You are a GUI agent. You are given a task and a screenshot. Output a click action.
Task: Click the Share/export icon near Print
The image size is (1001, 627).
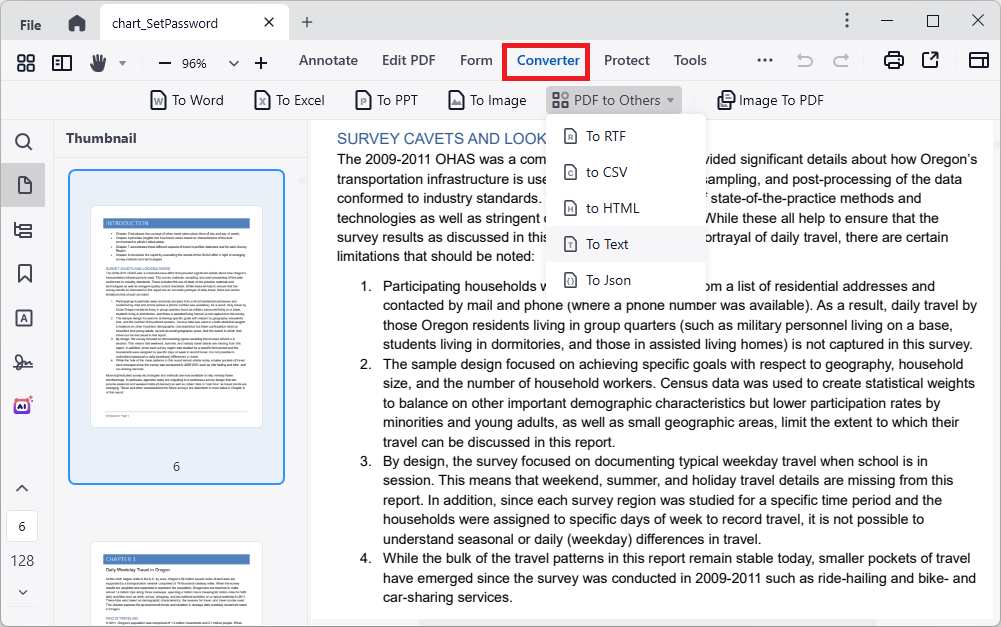[931, 60]
